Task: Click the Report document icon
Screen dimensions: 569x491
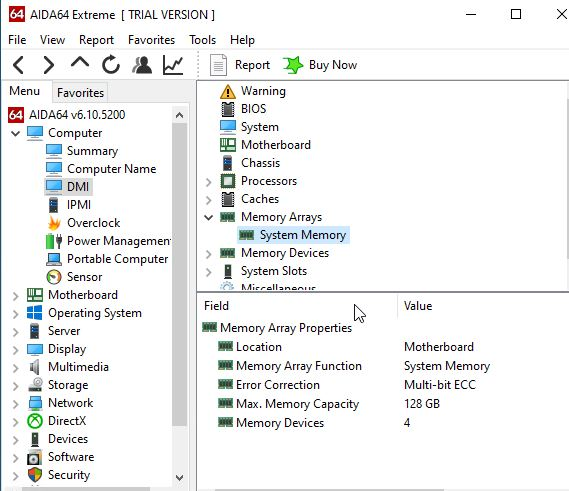Action: pyautogui.click(x=218, y=65)
